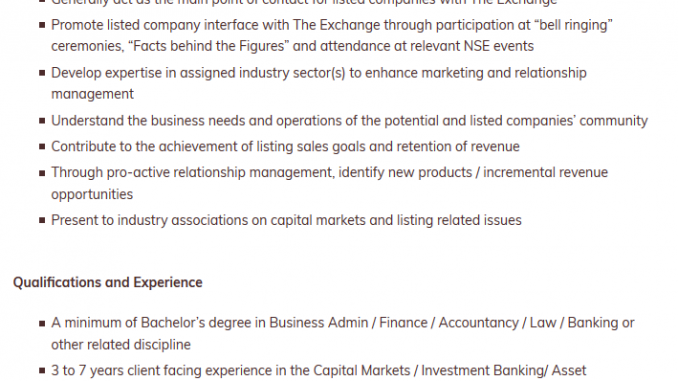678x381 pixels.
Task: Click the bullet before 'Develop expertise in assigned'
Action: (42, 73)
